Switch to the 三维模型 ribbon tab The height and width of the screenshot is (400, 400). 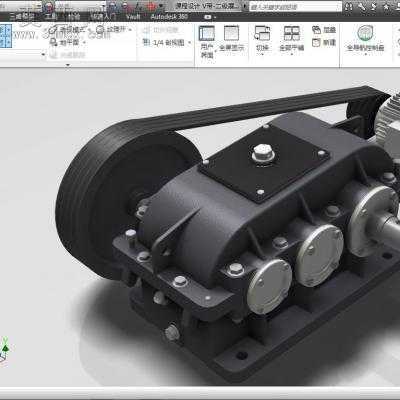[21, 17]
